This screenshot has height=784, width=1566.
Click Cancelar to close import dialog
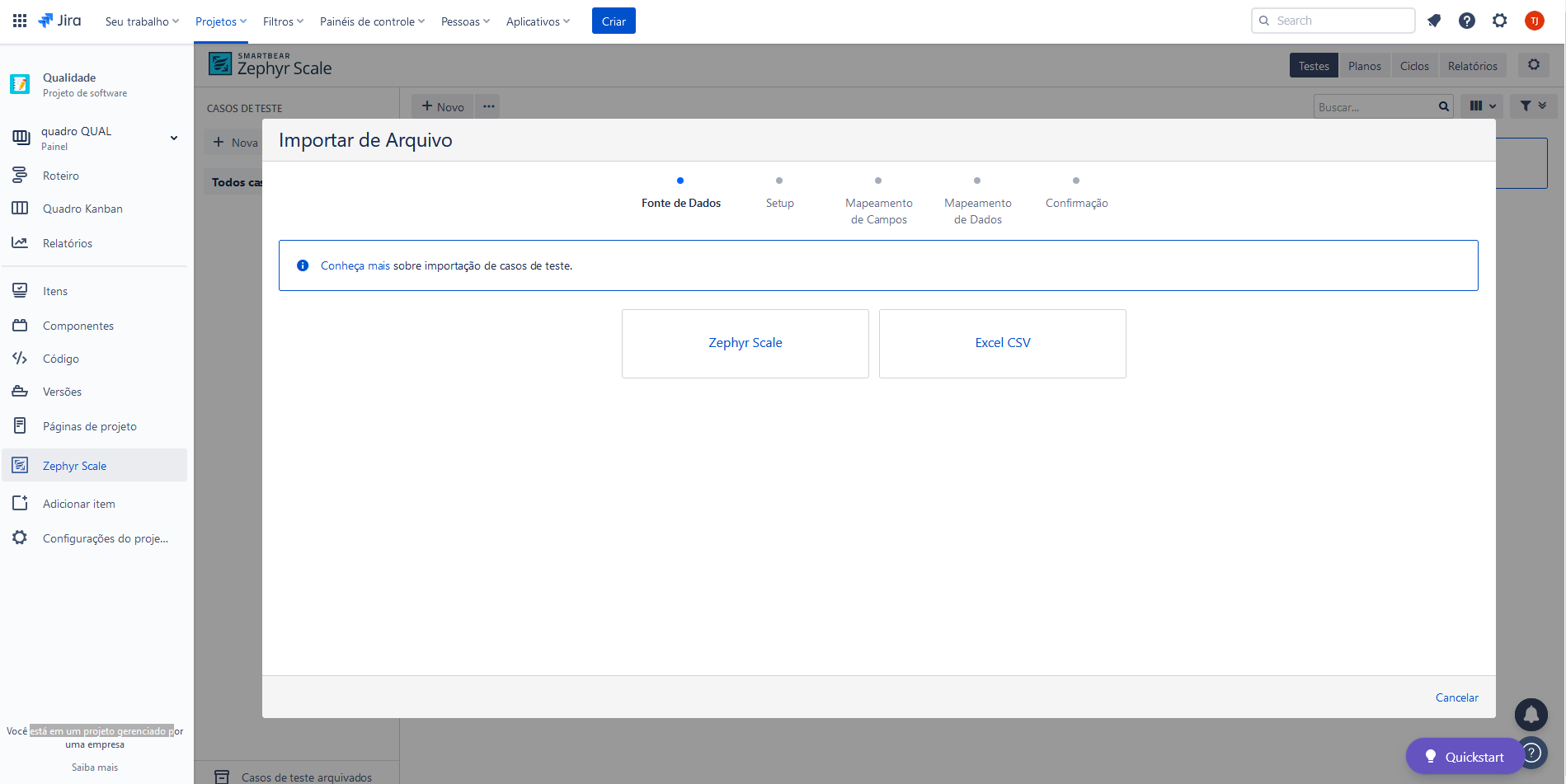pyautogui.click(x=1456, y=697)
